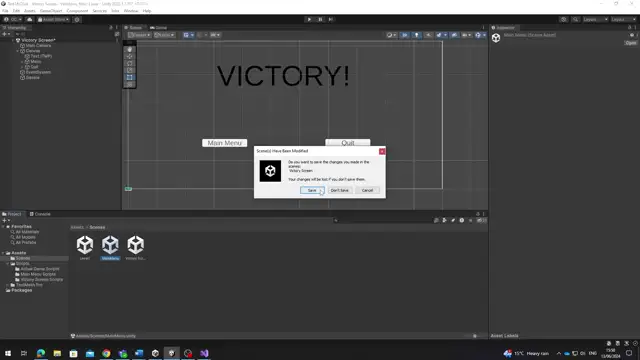Click Don't Save in the dialog
Screen dimensions: 640x360
click(340, 190)
